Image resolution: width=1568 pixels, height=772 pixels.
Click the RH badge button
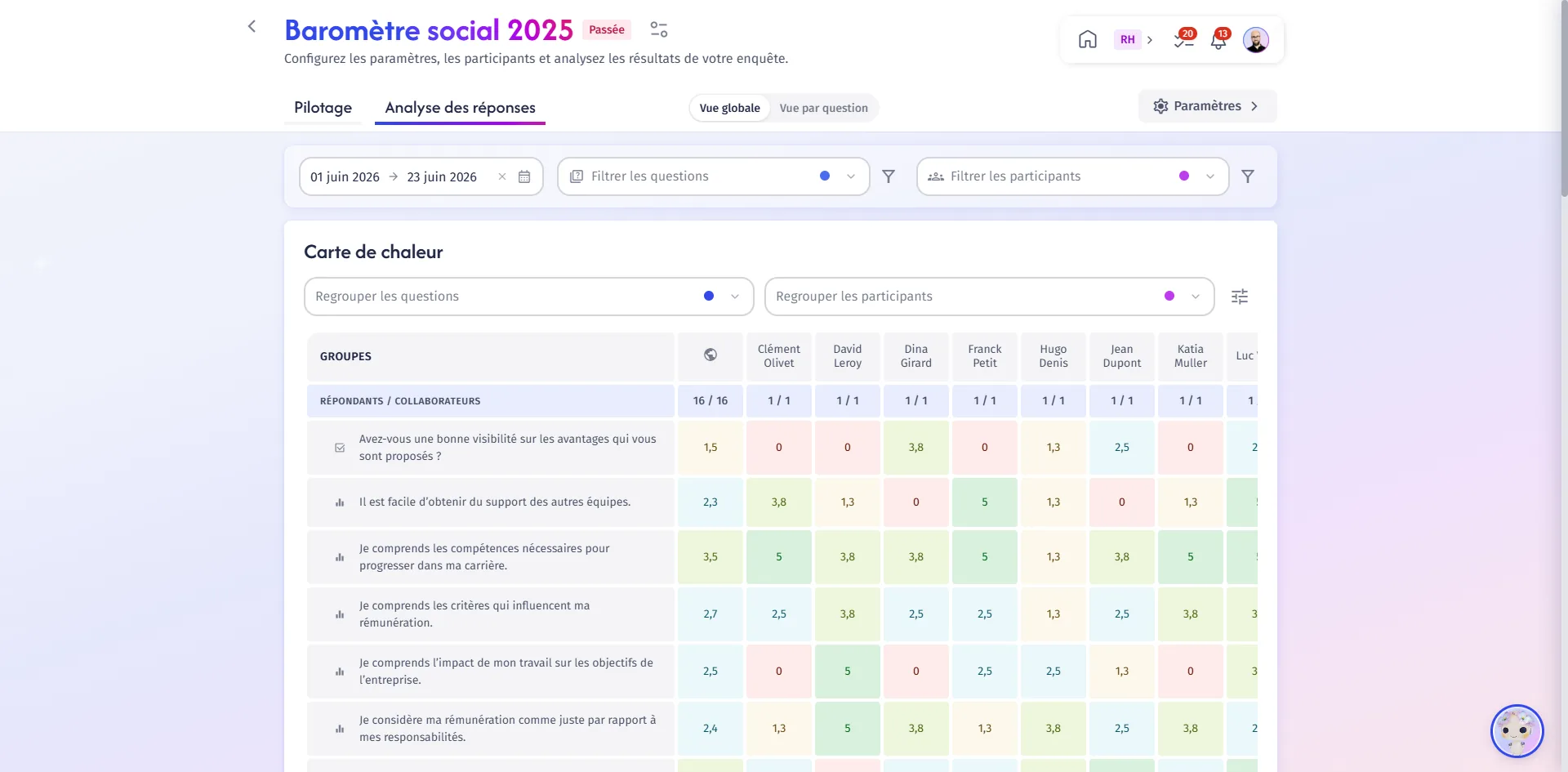pos(1127,39)
